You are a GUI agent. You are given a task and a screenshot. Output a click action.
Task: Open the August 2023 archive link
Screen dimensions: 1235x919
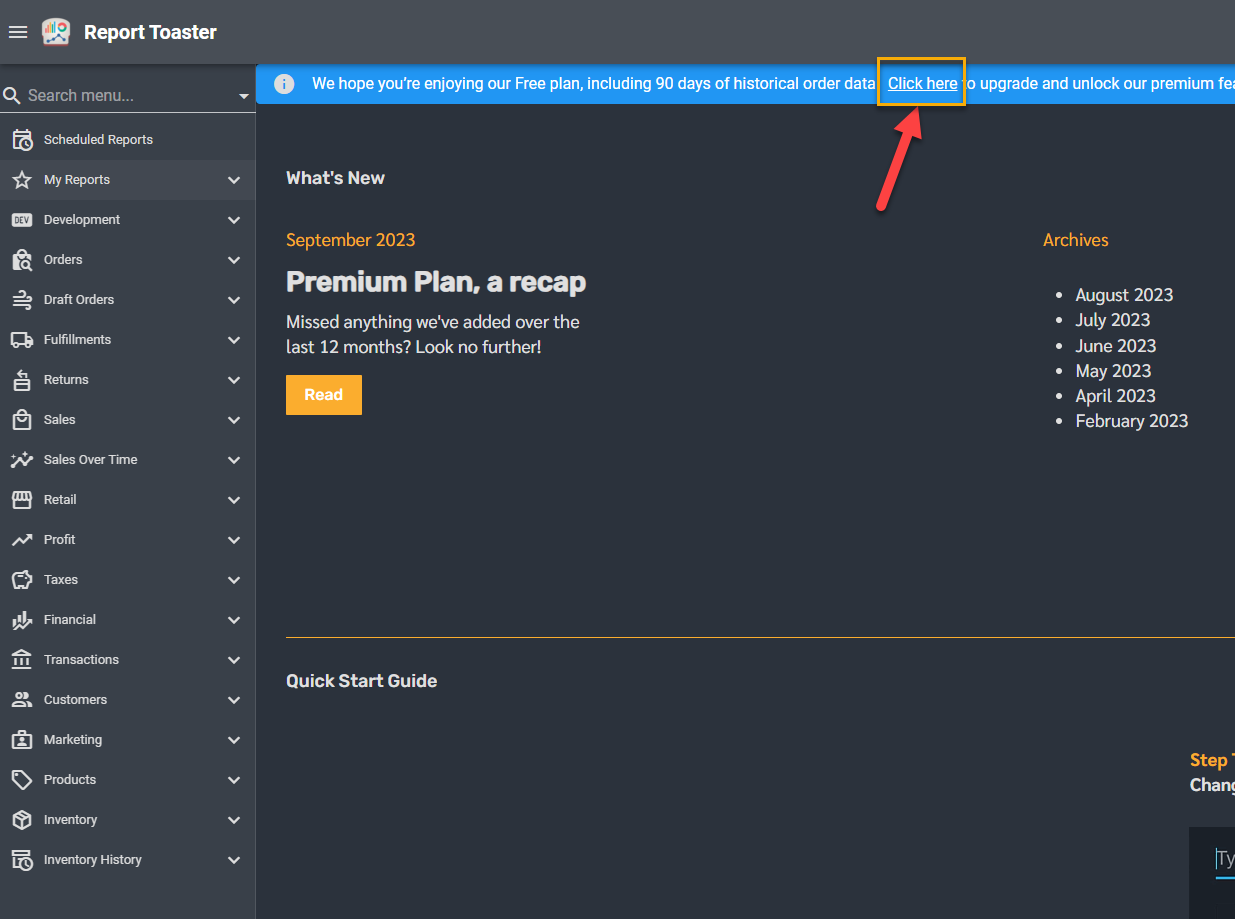tap(1124, 295)
